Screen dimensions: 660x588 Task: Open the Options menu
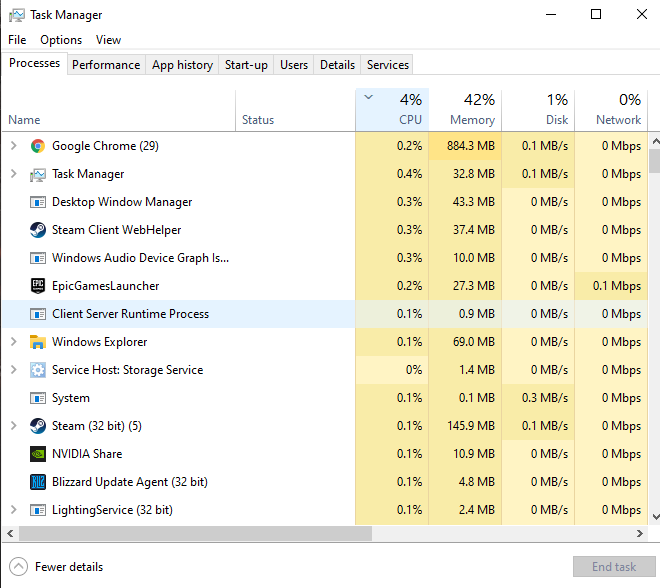point(61,40)
